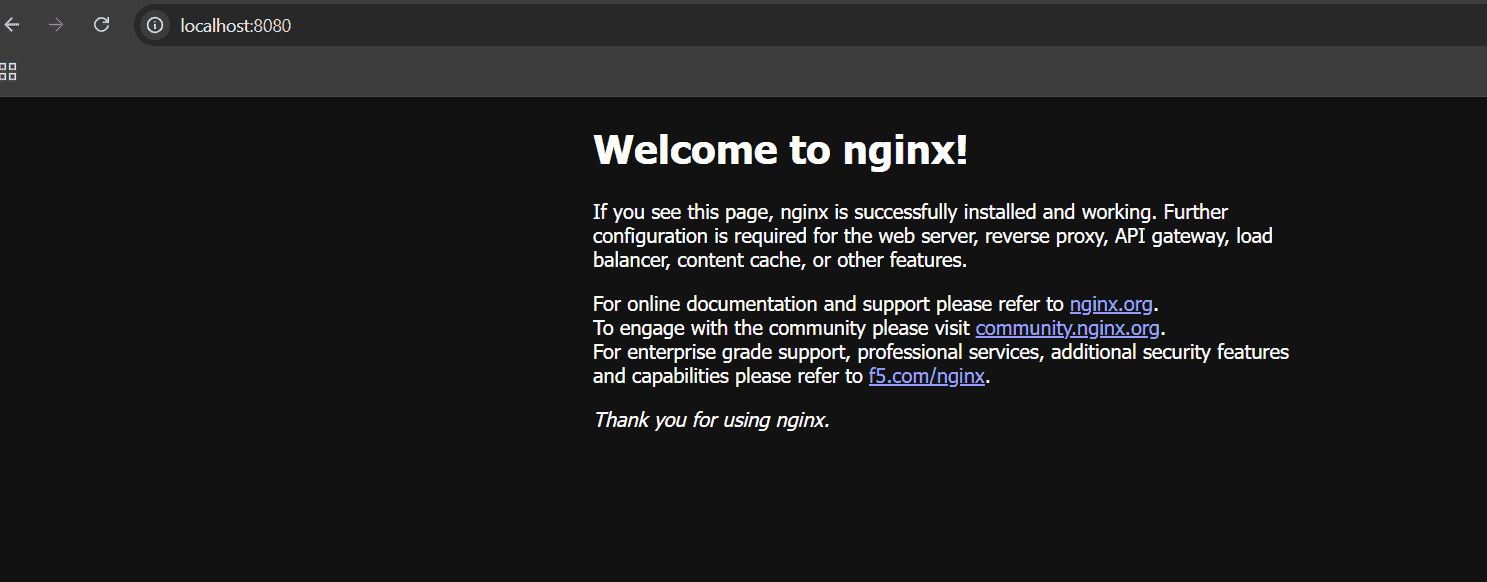Open the nginx.org documentation link
The height and width of the screenshot is (582, 1487).
tap(1111, 304)
